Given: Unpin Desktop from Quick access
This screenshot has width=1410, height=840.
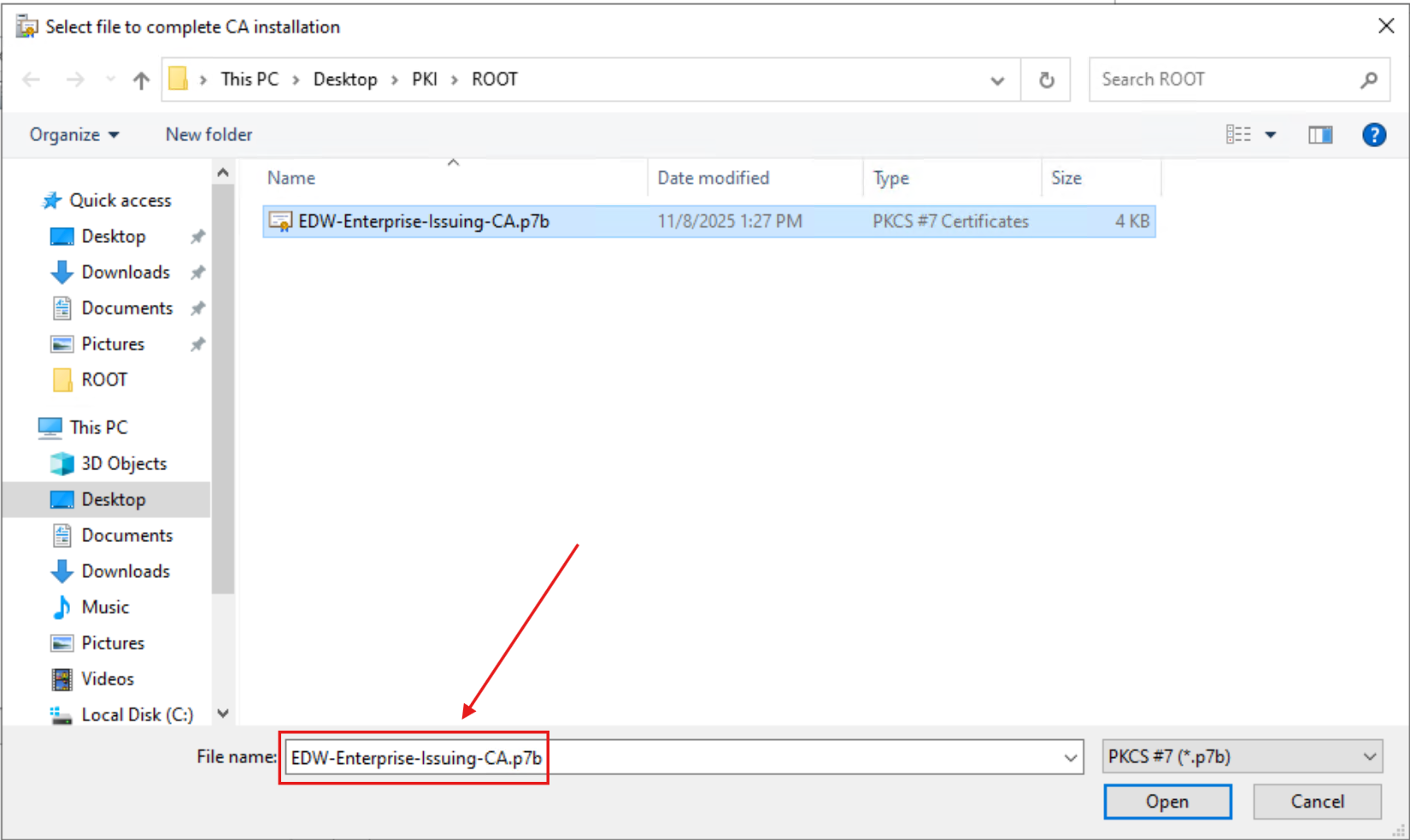Looking at the screenshot, I should [x=197, y=236].
